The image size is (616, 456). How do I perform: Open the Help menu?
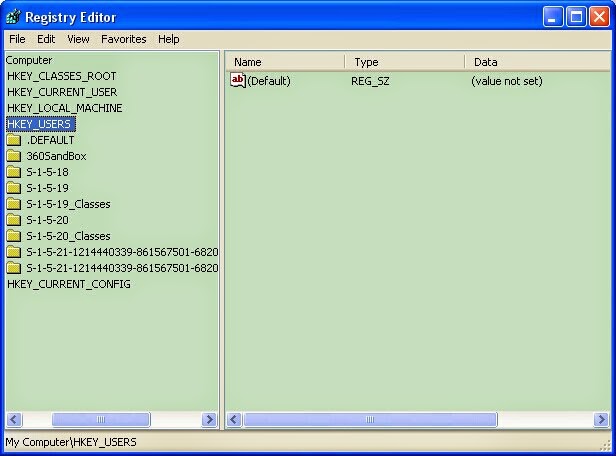[x=169, y=39]
